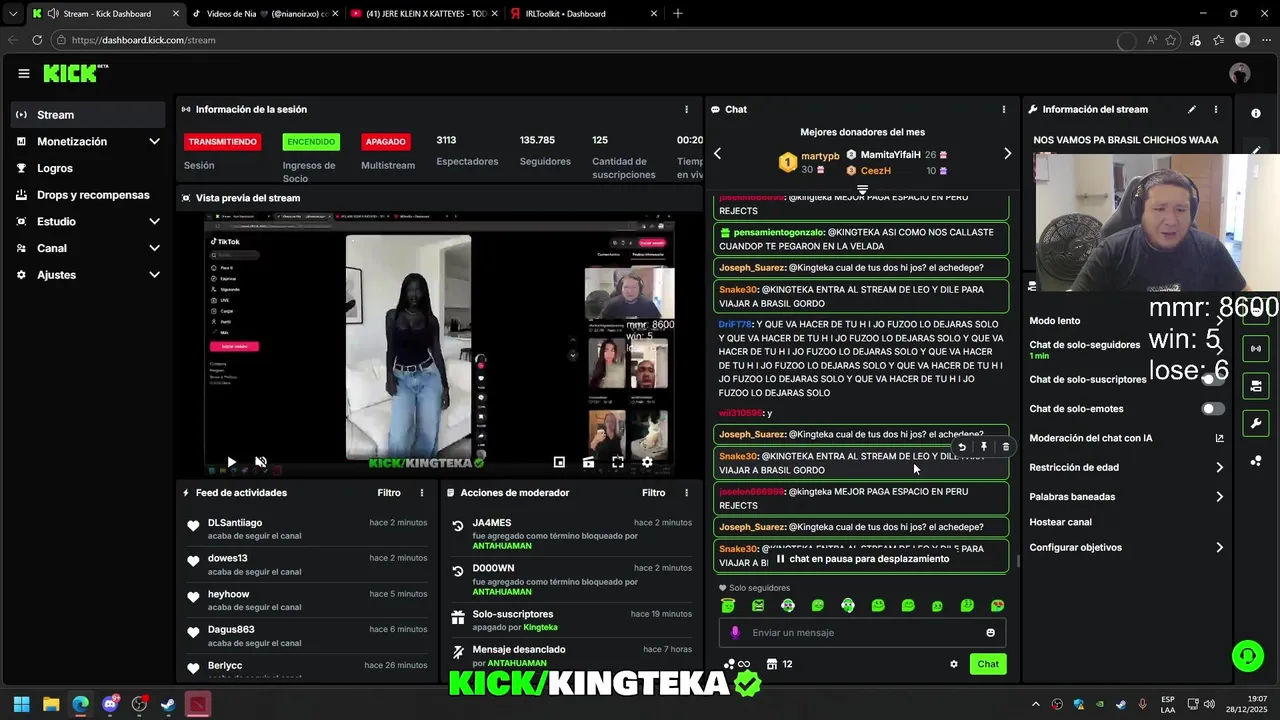This screenshot has height=720, width=1280.
Task: Click the TRANSMITIENDO status badge
Action: pyautogui.click(x=222, y=142)
